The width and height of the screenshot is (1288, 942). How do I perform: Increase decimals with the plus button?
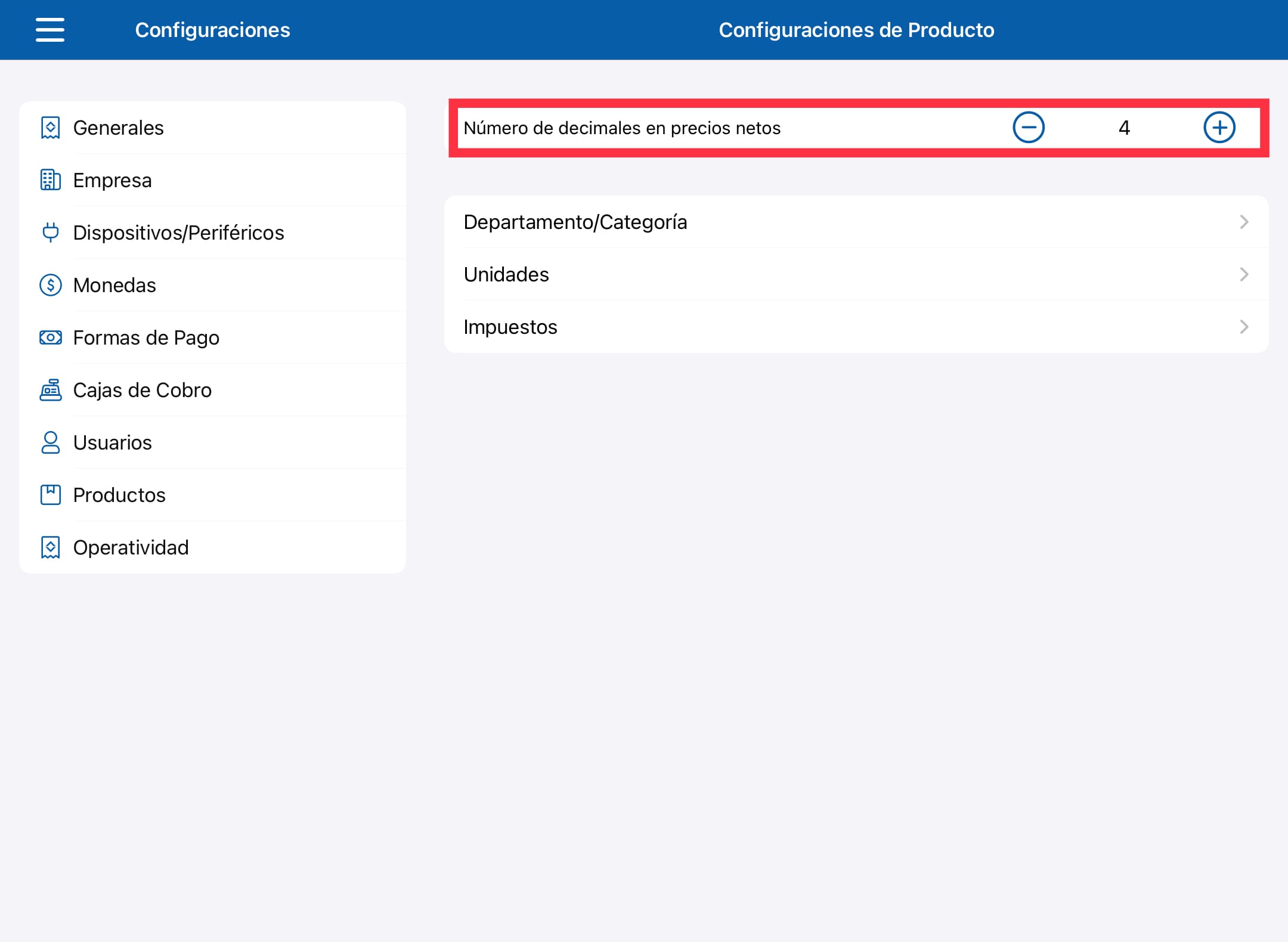coord(1219,128)
